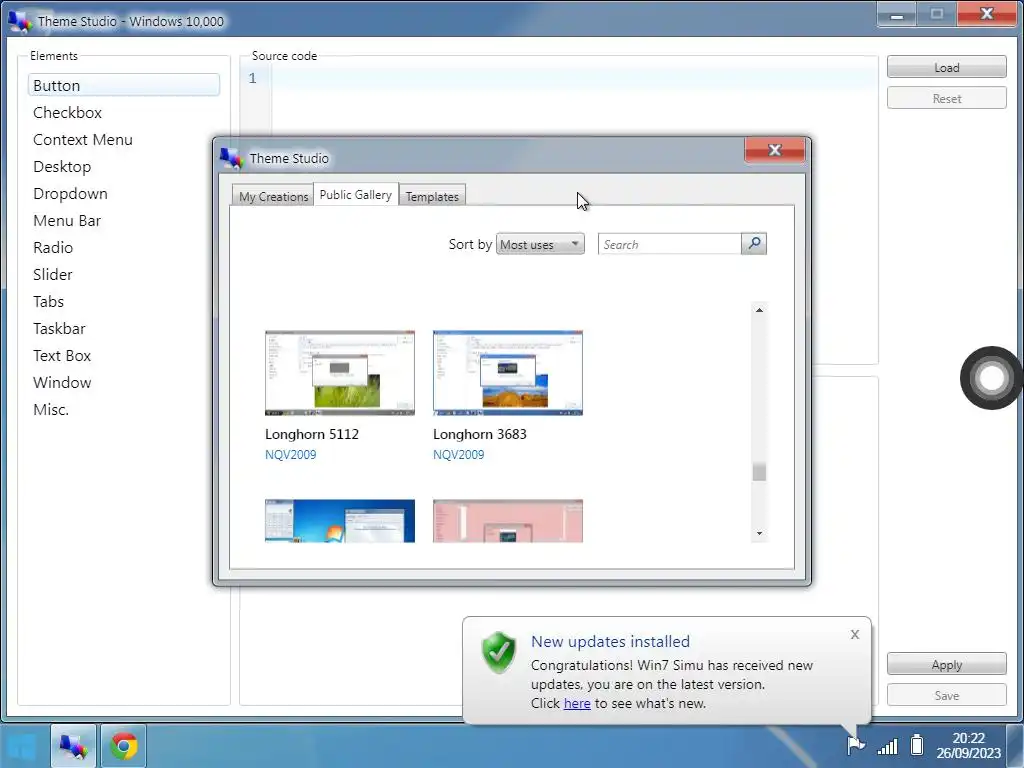Choose Context Menu element
The width and height of the screenshot is (1024, 768).
click(123, 140)
